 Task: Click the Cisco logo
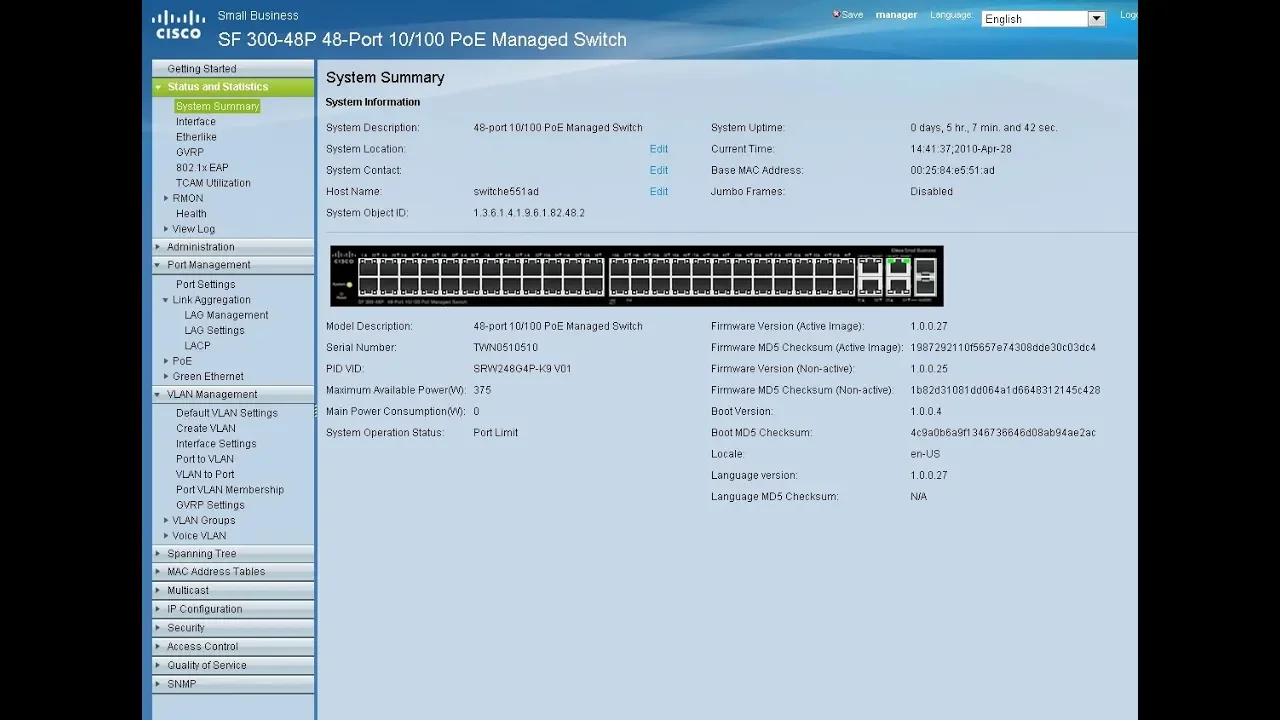click(178, 24)
